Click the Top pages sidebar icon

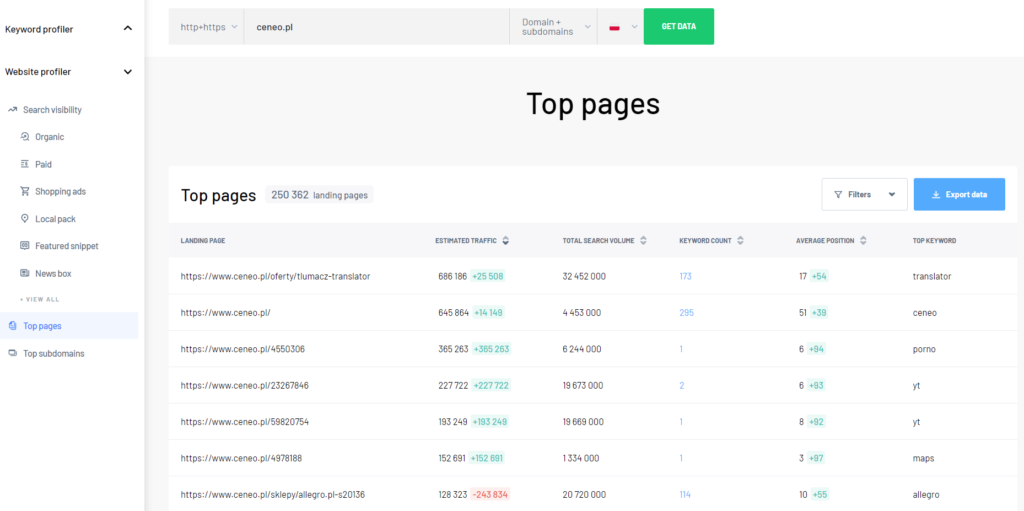(x=13, y=325)
